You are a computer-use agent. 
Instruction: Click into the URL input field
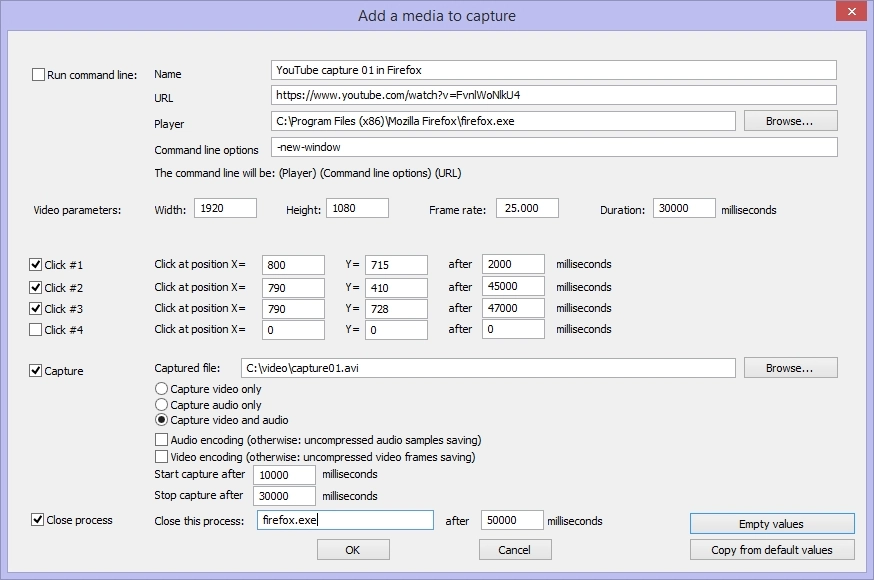click(x=553, y=95)
